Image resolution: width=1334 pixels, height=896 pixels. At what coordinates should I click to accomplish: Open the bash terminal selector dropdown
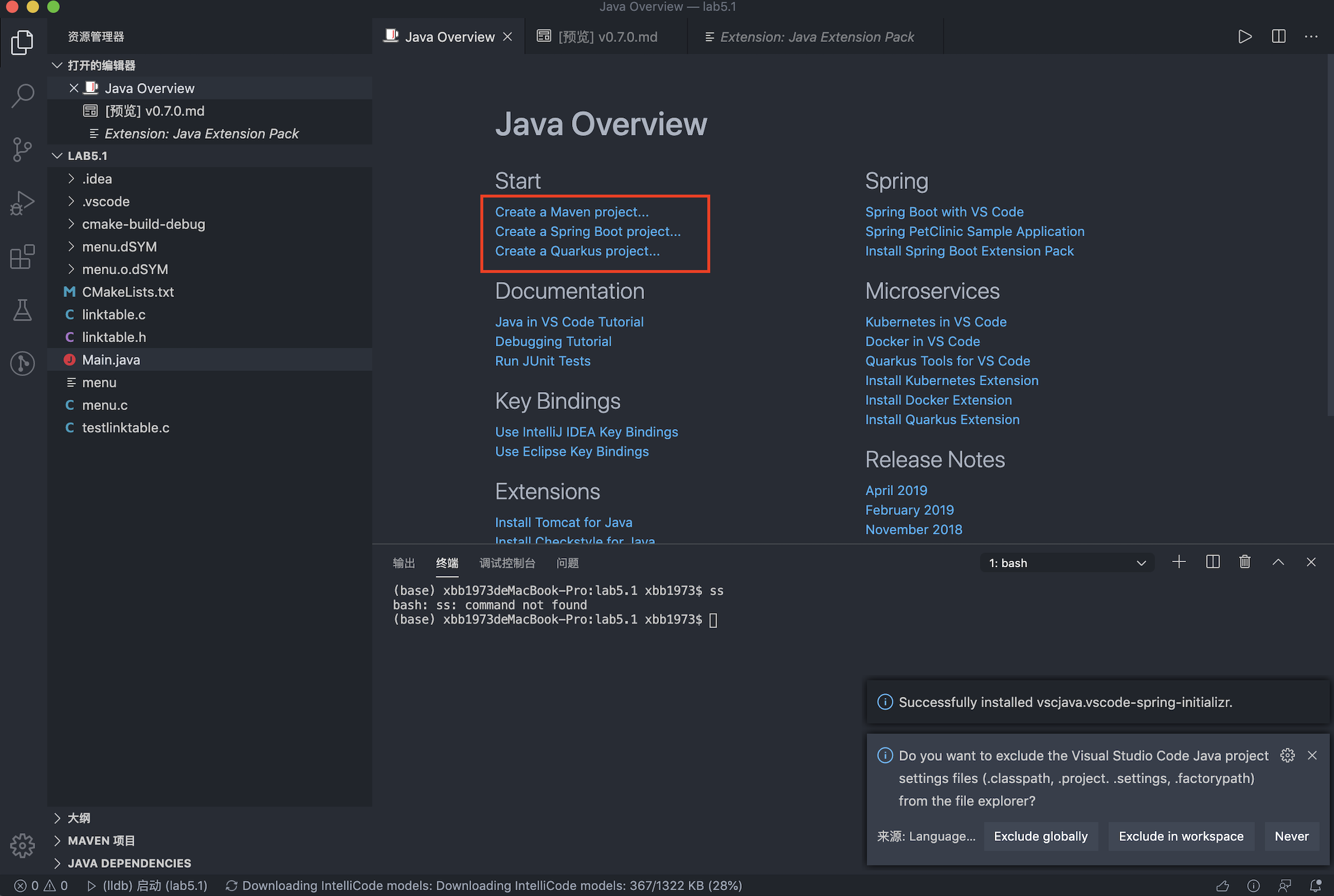tap(1066, 563)
